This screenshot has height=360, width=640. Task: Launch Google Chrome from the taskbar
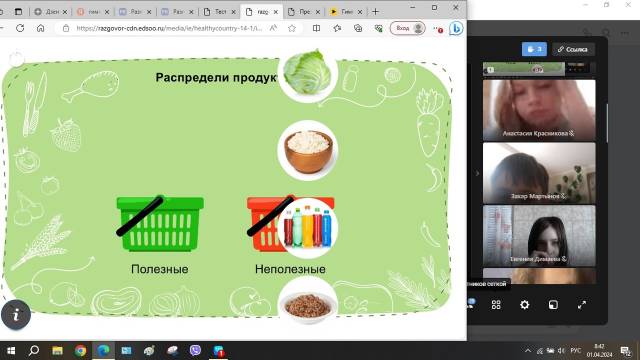click(80, 351)
